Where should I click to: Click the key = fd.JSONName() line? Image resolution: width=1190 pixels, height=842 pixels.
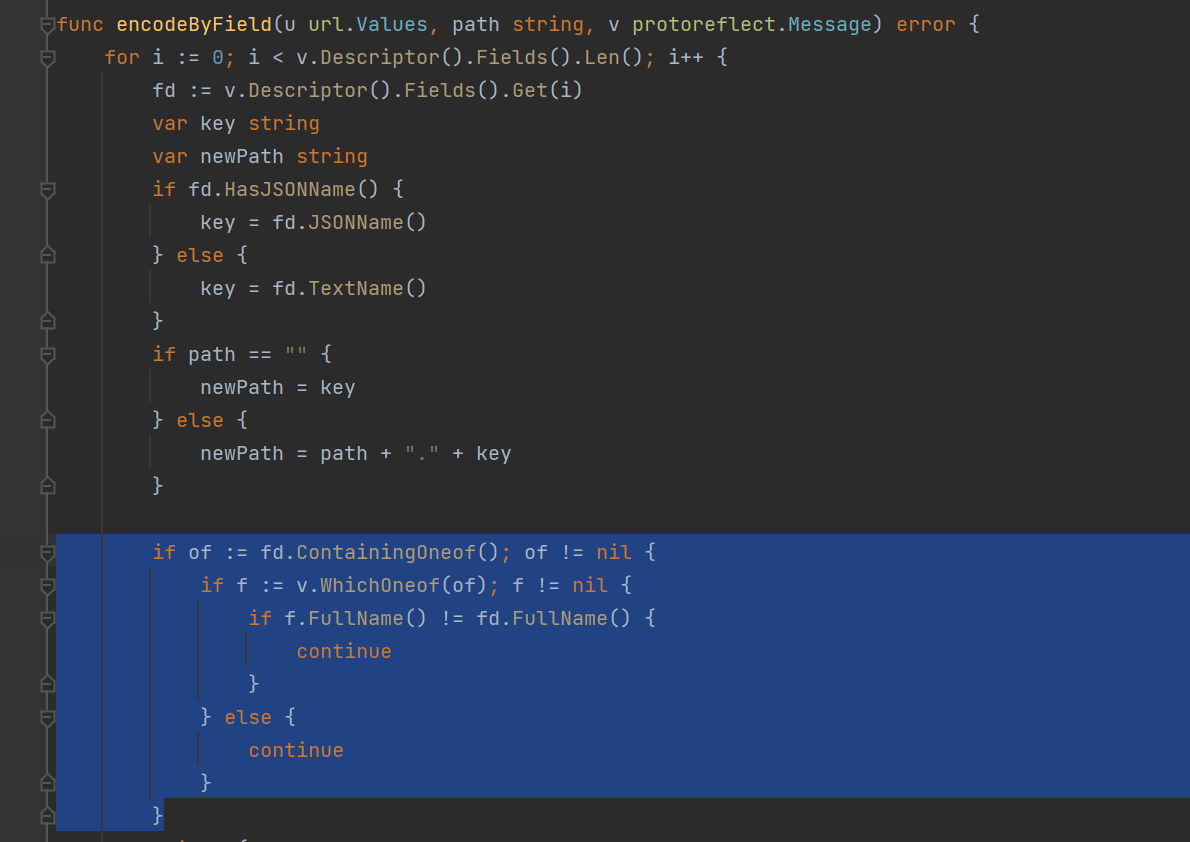pos(313,223)
